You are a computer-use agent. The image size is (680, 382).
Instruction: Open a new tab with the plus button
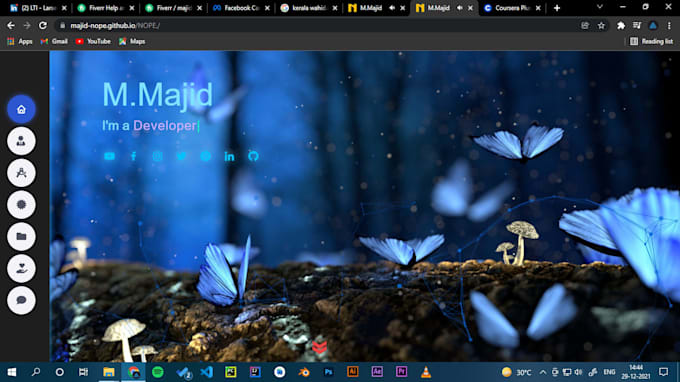(557, 8)
